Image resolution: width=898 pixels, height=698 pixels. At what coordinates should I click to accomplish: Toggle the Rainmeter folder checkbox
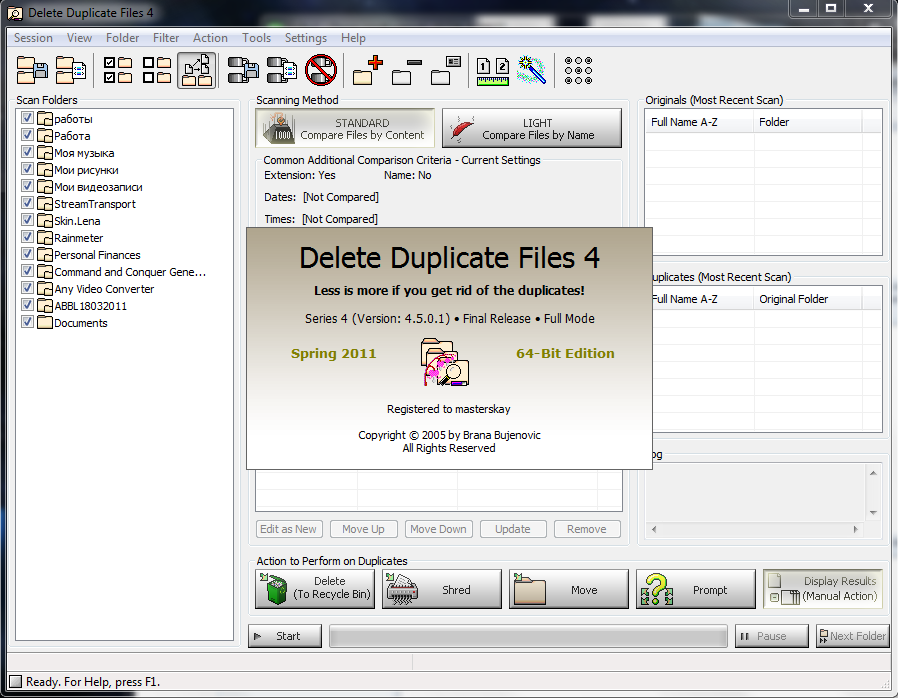(27, 236)
